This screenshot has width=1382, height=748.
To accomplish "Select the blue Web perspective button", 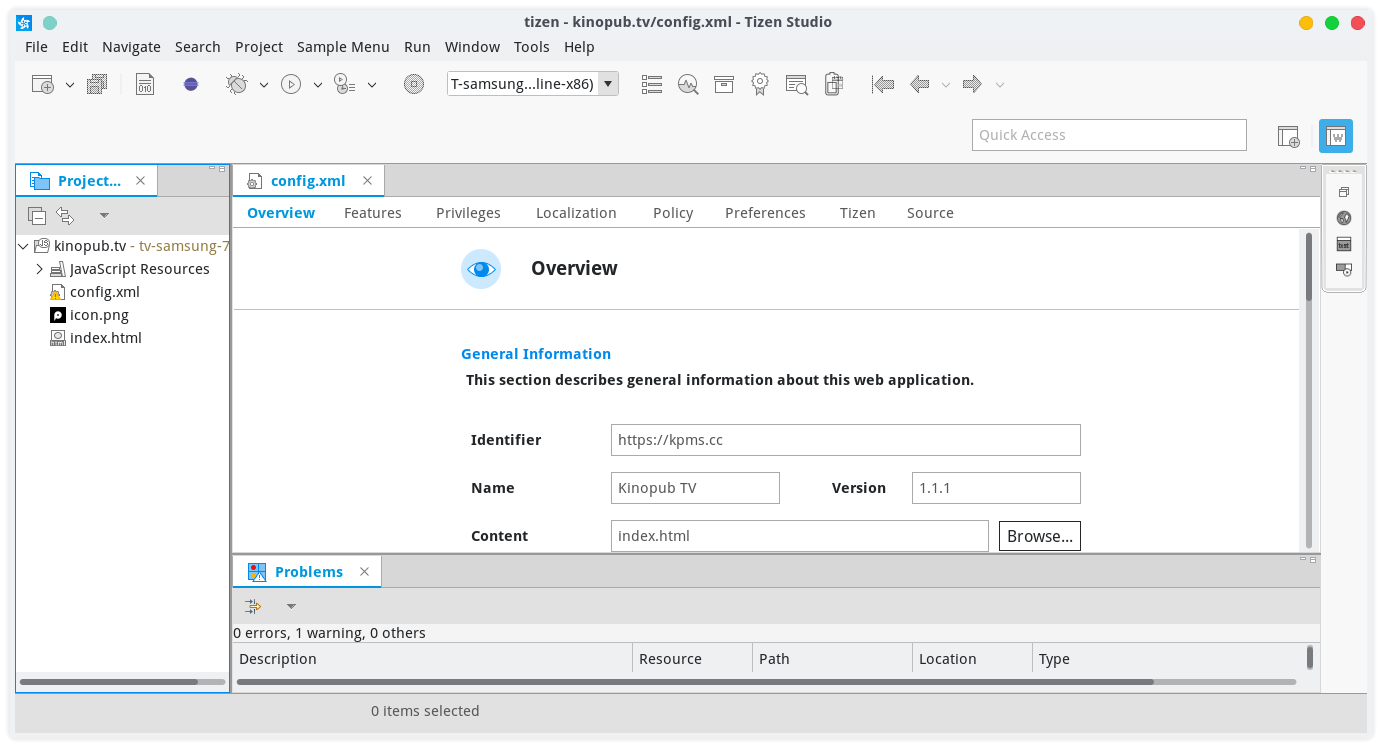I will 1336,136.
